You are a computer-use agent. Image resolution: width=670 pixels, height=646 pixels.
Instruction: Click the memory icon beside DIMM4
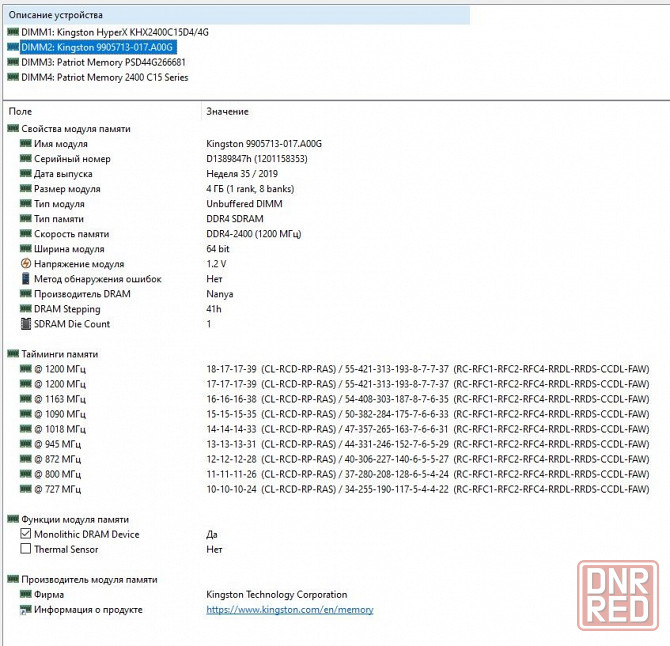coord(13,77)
